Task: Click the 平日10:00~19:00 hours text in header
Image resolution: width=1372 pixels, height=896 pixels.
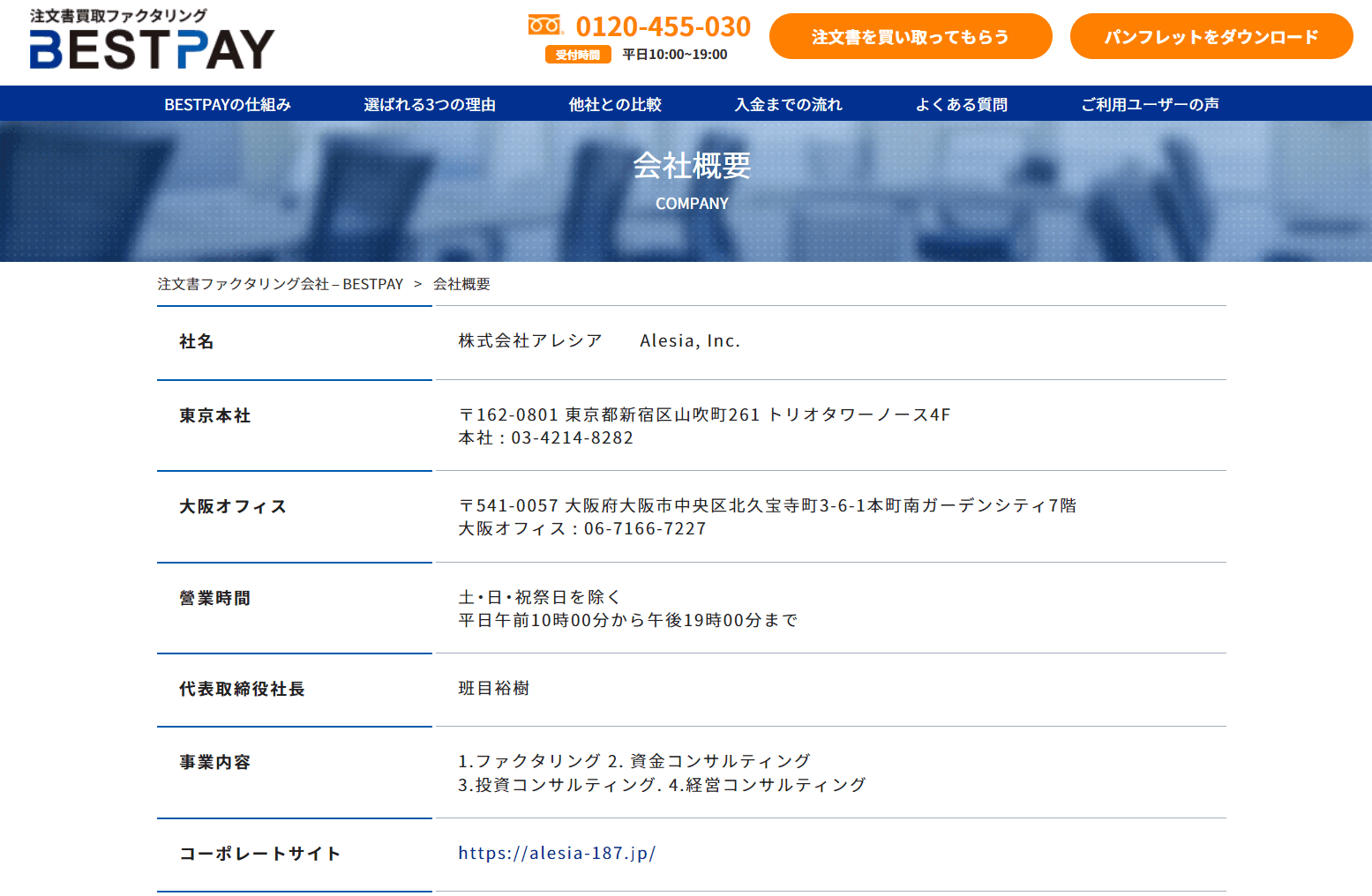Action: (675, 55)
